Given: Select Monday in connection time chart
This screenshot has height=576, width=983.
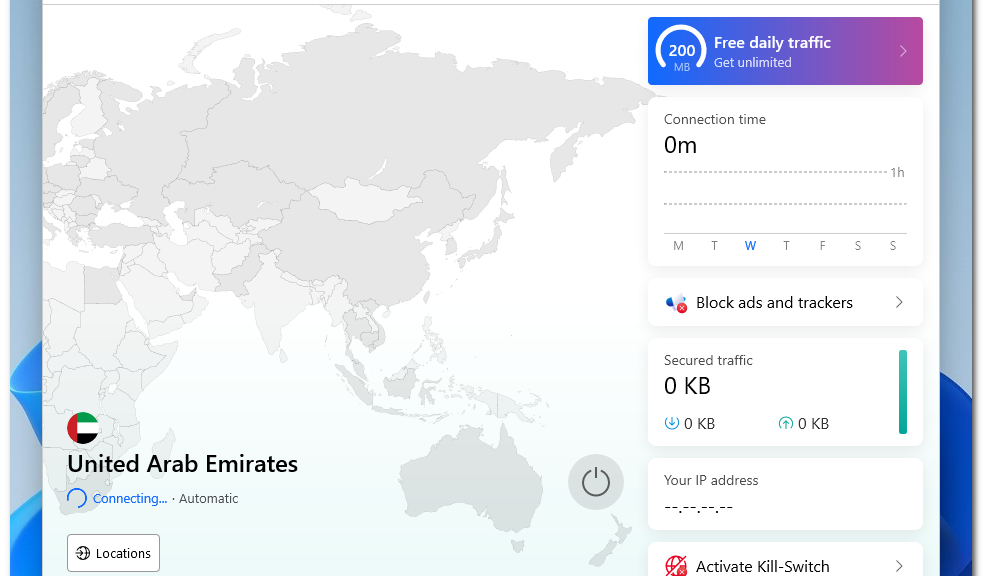Looking at the screenshot, I should click(x=678, y=246).
